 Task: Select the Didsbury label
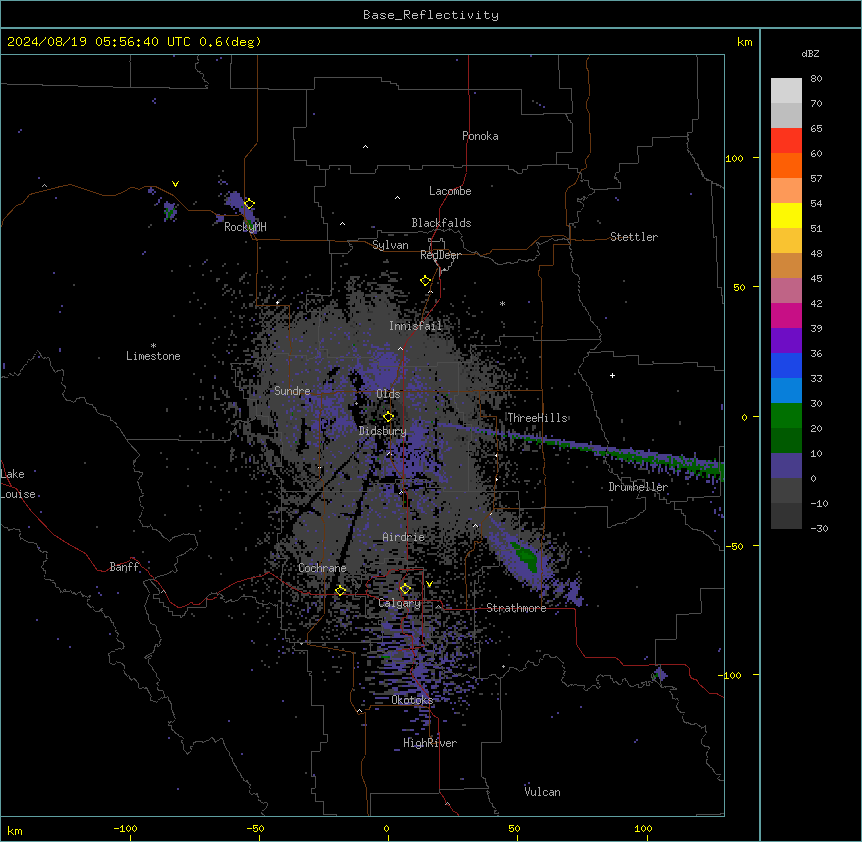(x=383, y=431)
